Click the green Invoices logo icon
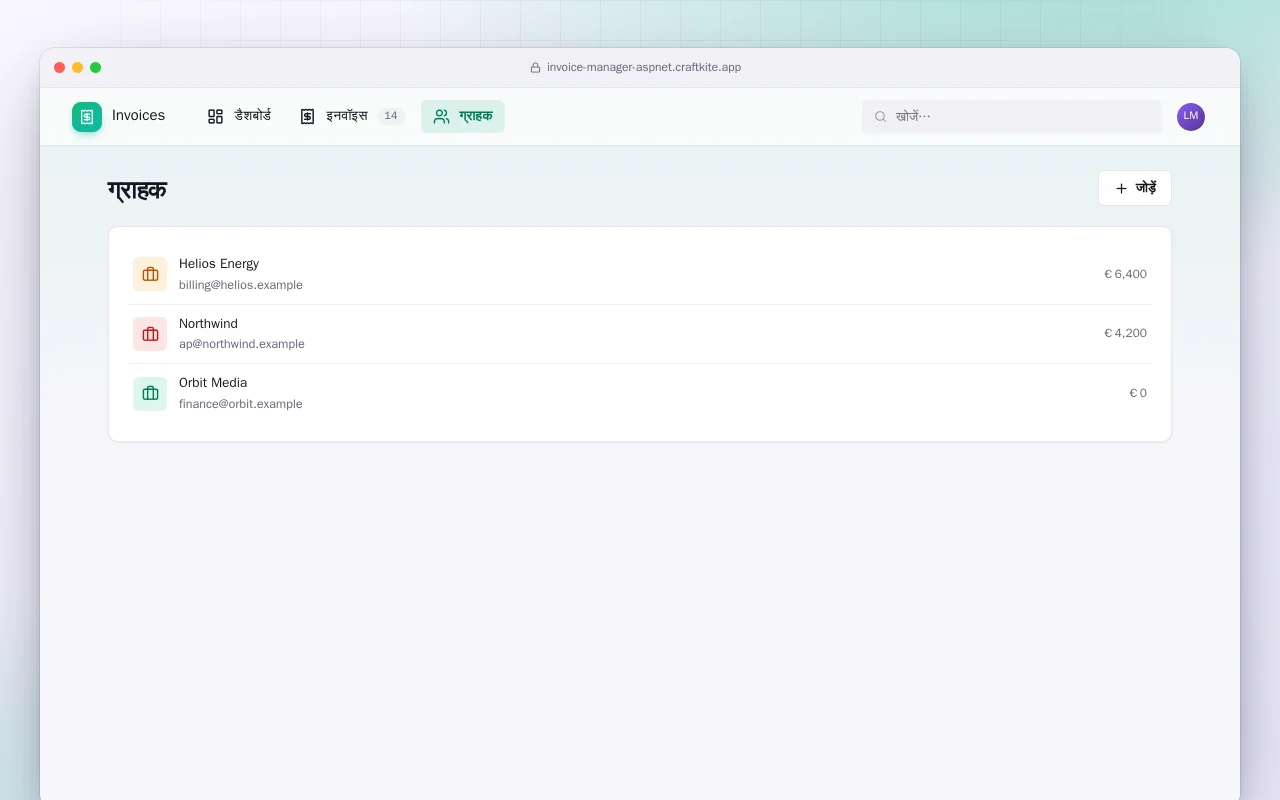Screen dimensions: 1280x800 tap(87, 116)
